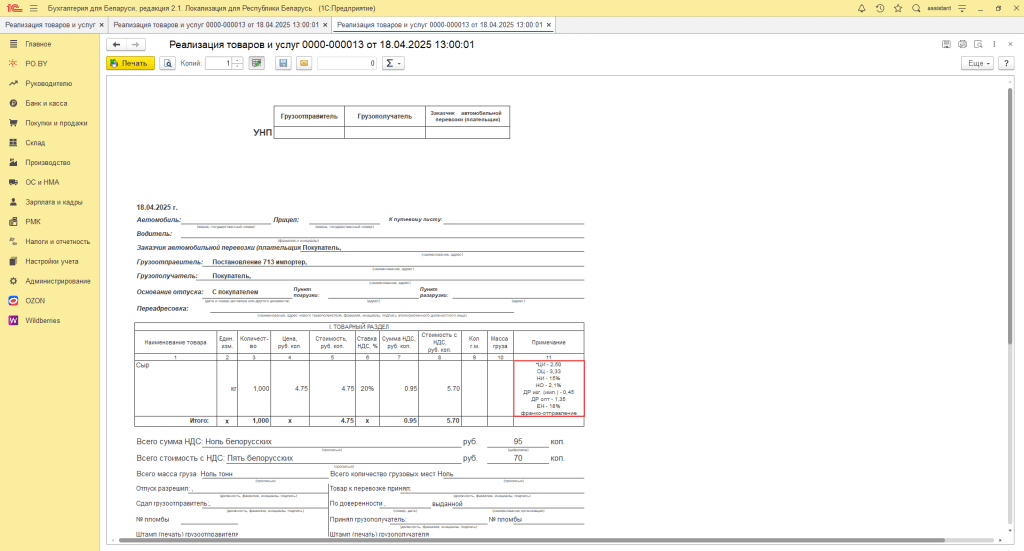
Task: Click the print icon in form header
Action: click(962, 44)
